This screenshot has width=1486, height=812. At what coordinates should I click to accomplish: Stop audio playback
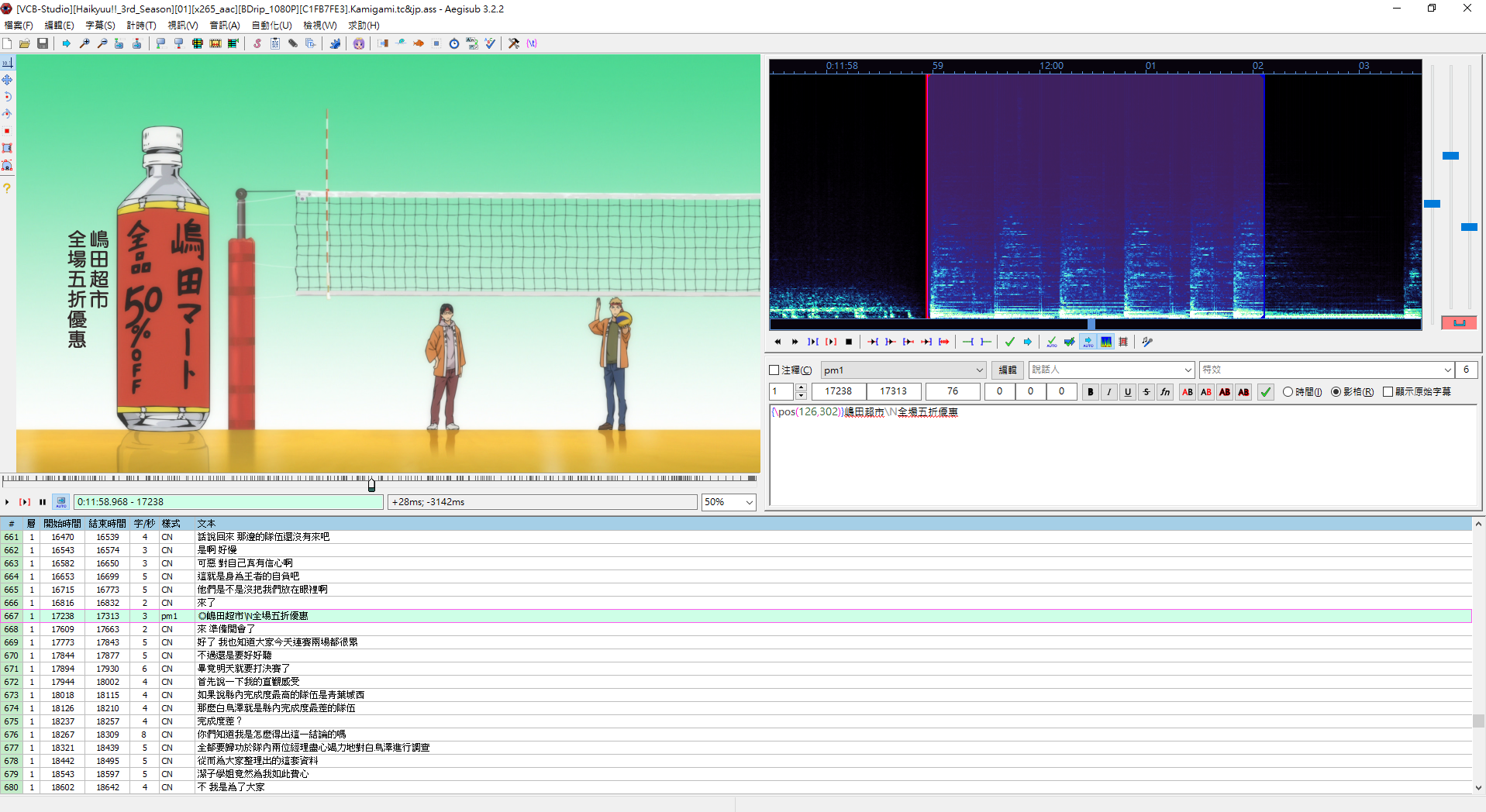(849, 342)
